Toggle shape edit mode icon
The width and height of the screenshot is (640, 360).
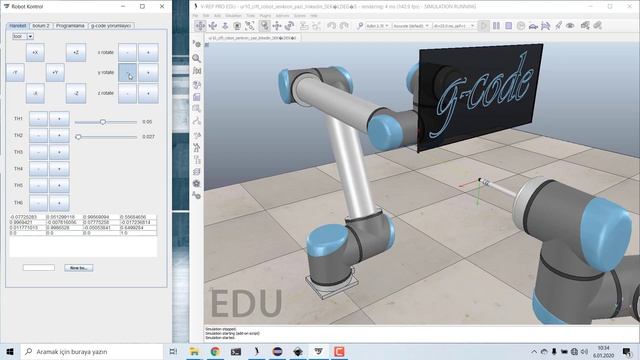[x=197, y=109]
